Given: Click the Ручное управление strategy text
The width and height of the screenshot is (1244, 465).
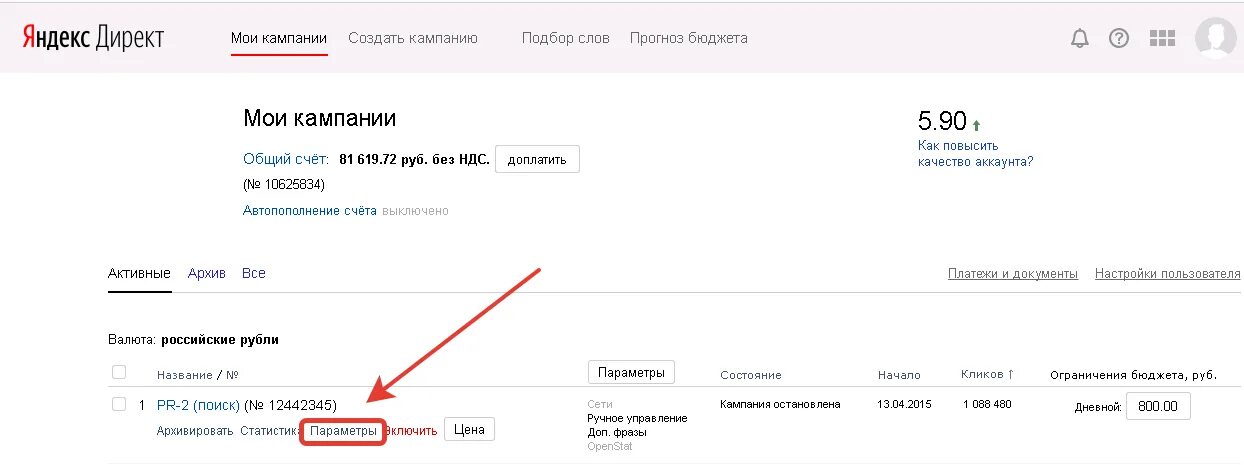Looking at the screenshot, I should [637, 418].
